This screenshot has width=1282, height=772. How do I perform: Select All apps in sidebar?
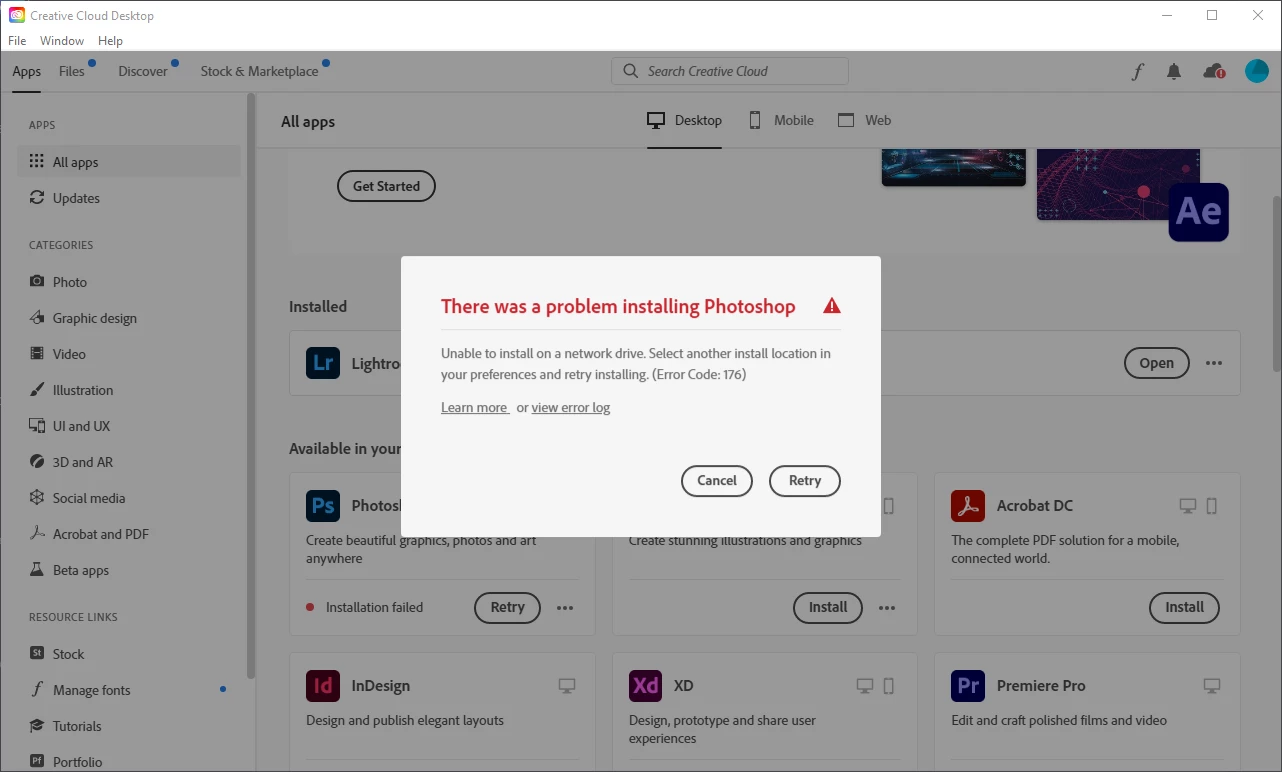[129, 162]
